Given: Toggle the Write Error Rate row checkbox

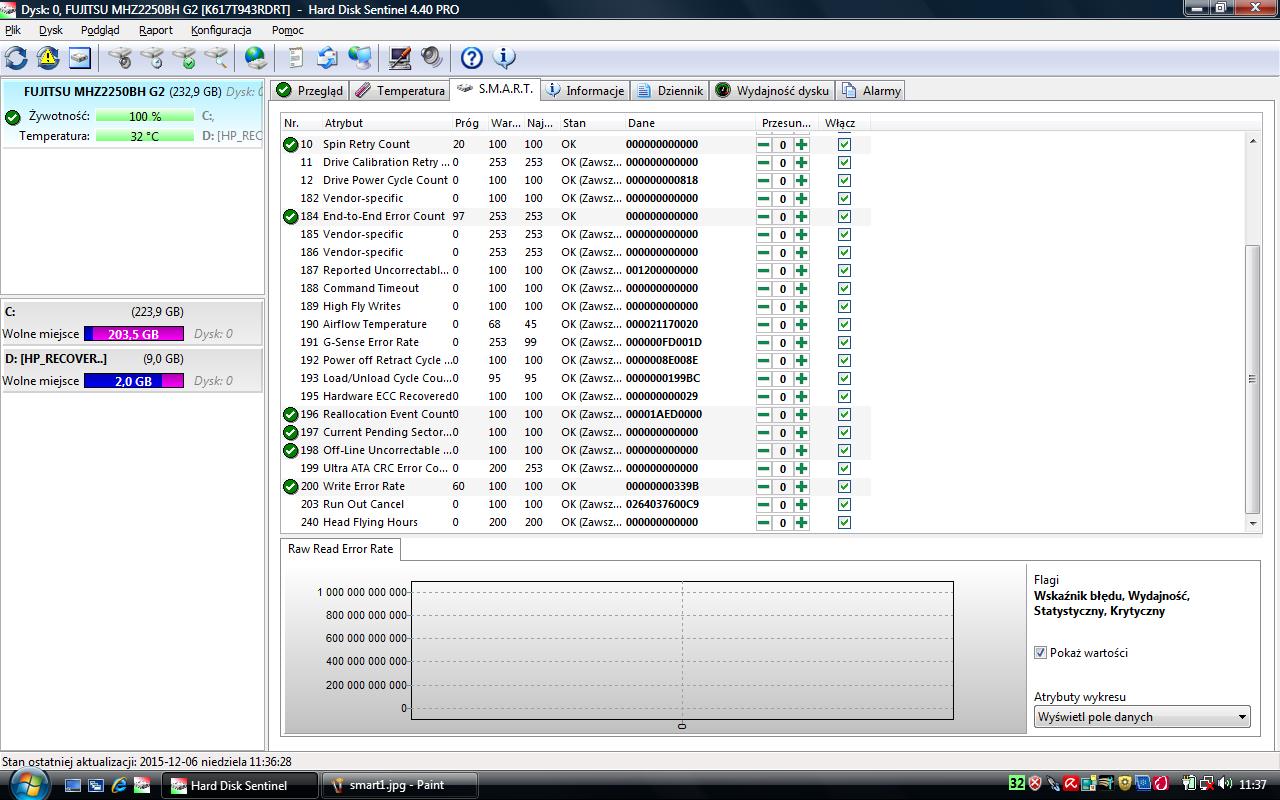Looking at the screenshot, I should pos(844,487).
